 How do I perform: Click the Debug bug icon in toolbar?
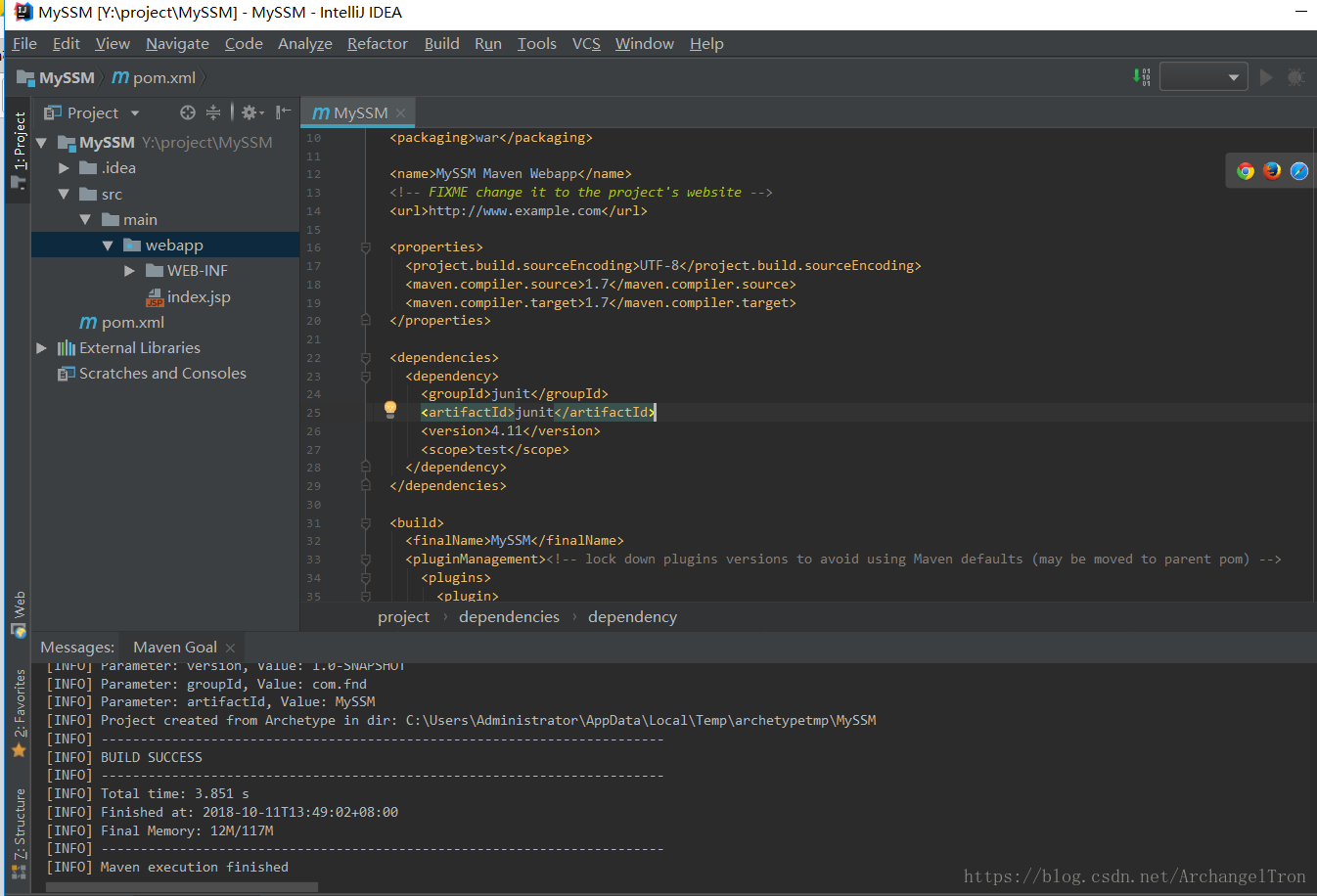[x=1295, y=77]
